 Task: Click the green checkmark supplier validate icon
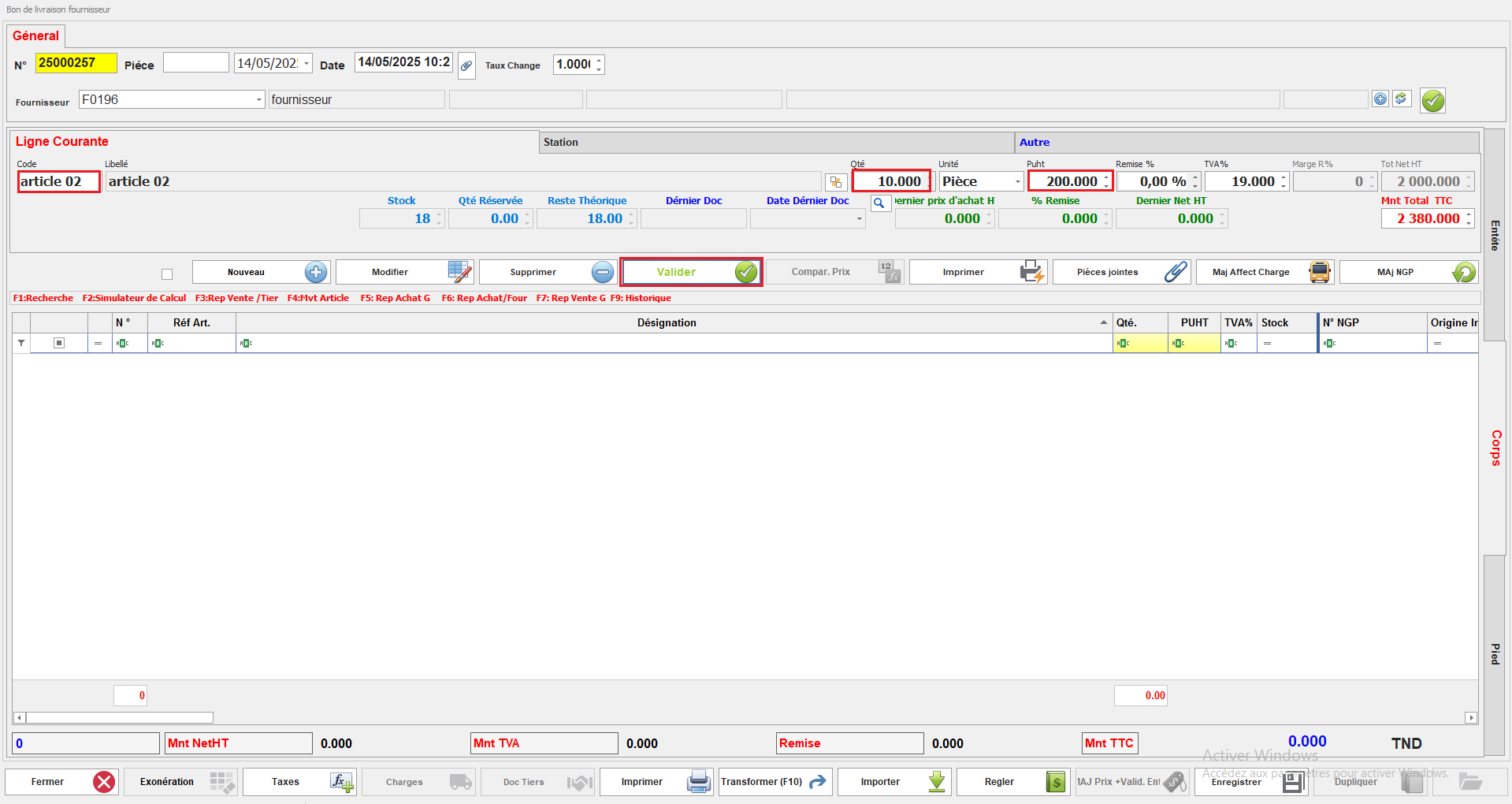click(1432, 100)
